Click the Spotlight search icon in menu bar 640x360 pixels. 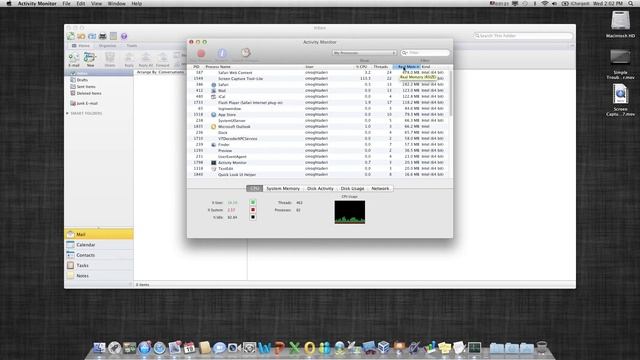pos(631,4)
